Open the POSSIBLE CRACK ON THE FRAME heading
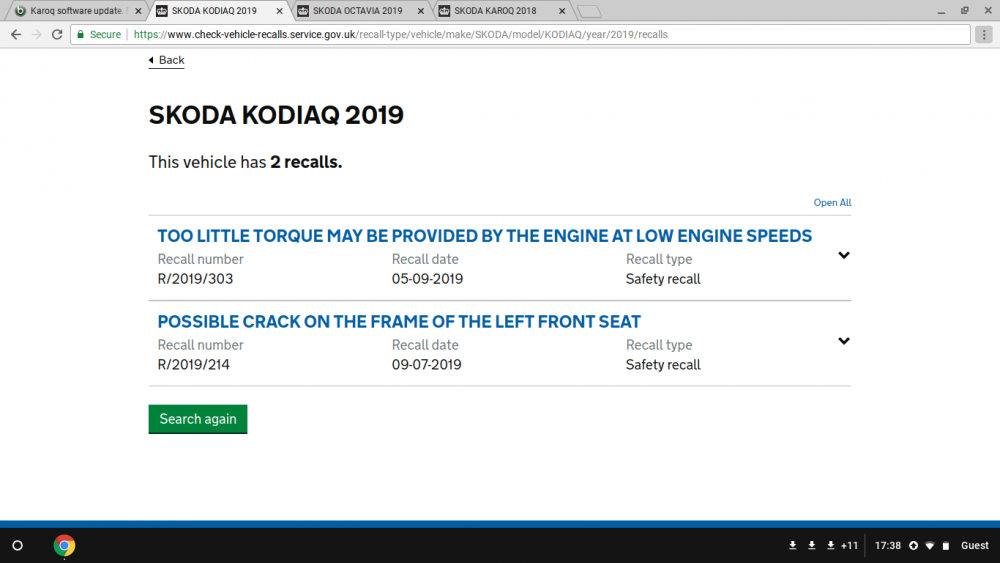This screenshot has height=563, width=1000. pos(399,322)
